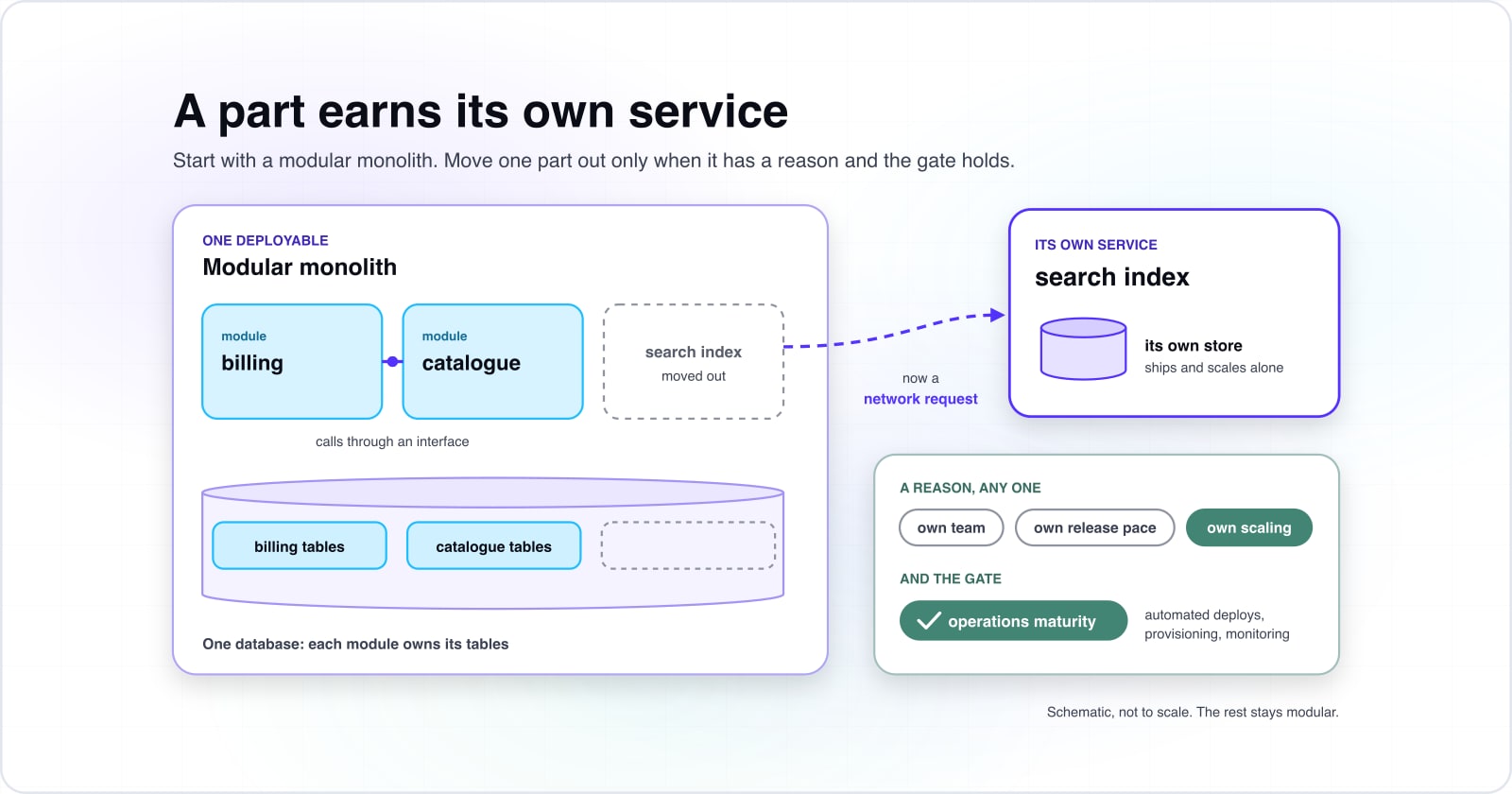Select the empty dashed tables slot in the database
The image size is (1512, 794).
click(688, 545)
